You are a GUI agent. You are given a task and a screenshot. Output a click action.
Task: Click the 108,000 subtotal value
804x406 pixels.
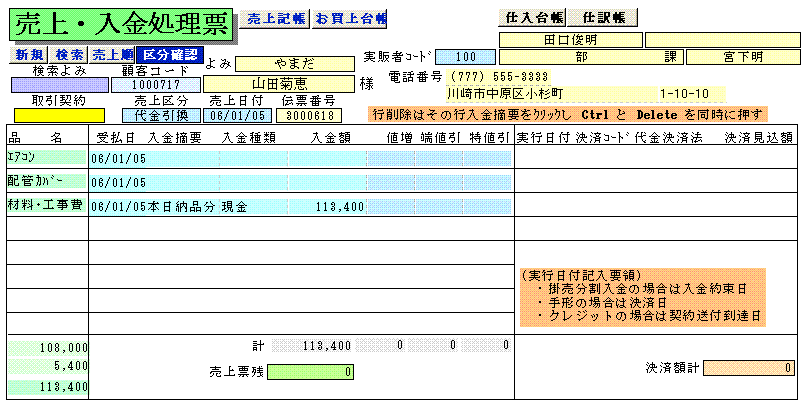[x=49, y=349]
